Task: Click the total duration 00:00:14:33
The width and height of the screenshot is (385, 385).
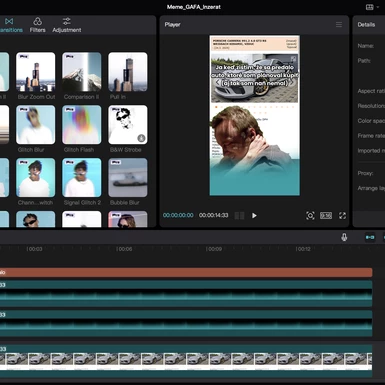Action: [214, 215]
